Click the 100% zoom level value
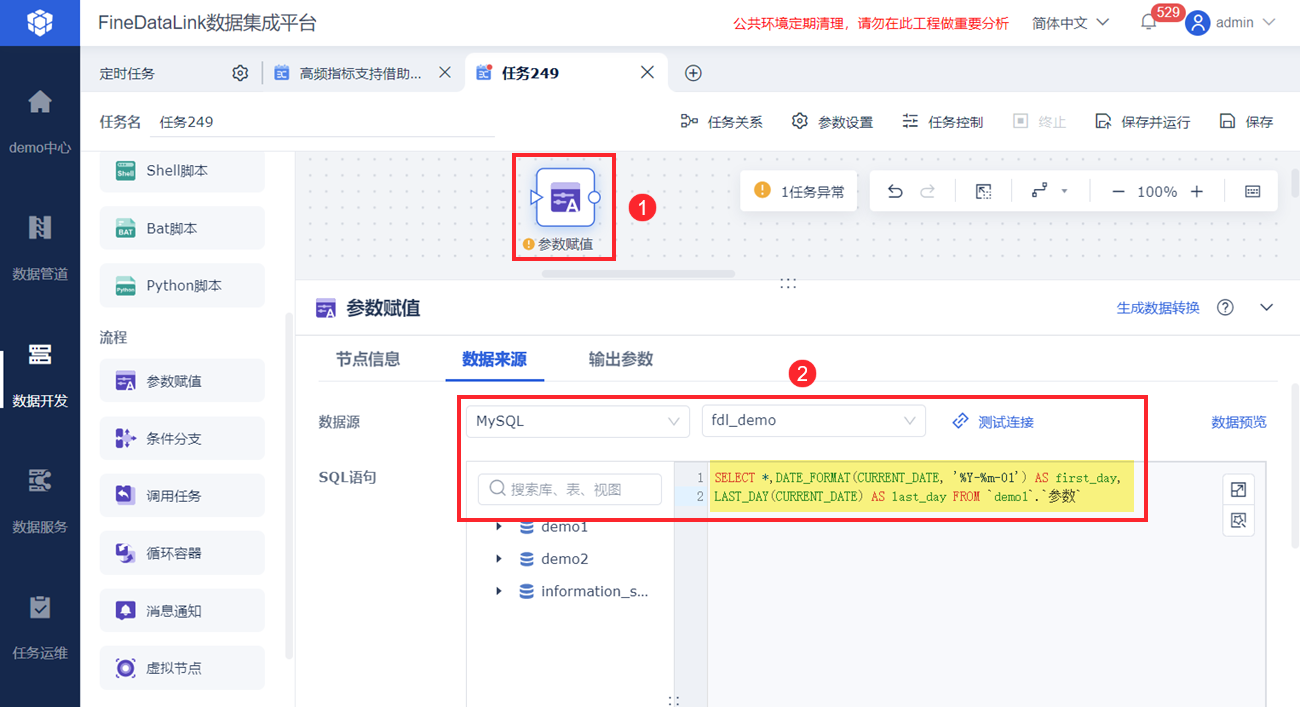This screenshot has width=1300, height=707. coord(1157,191)
